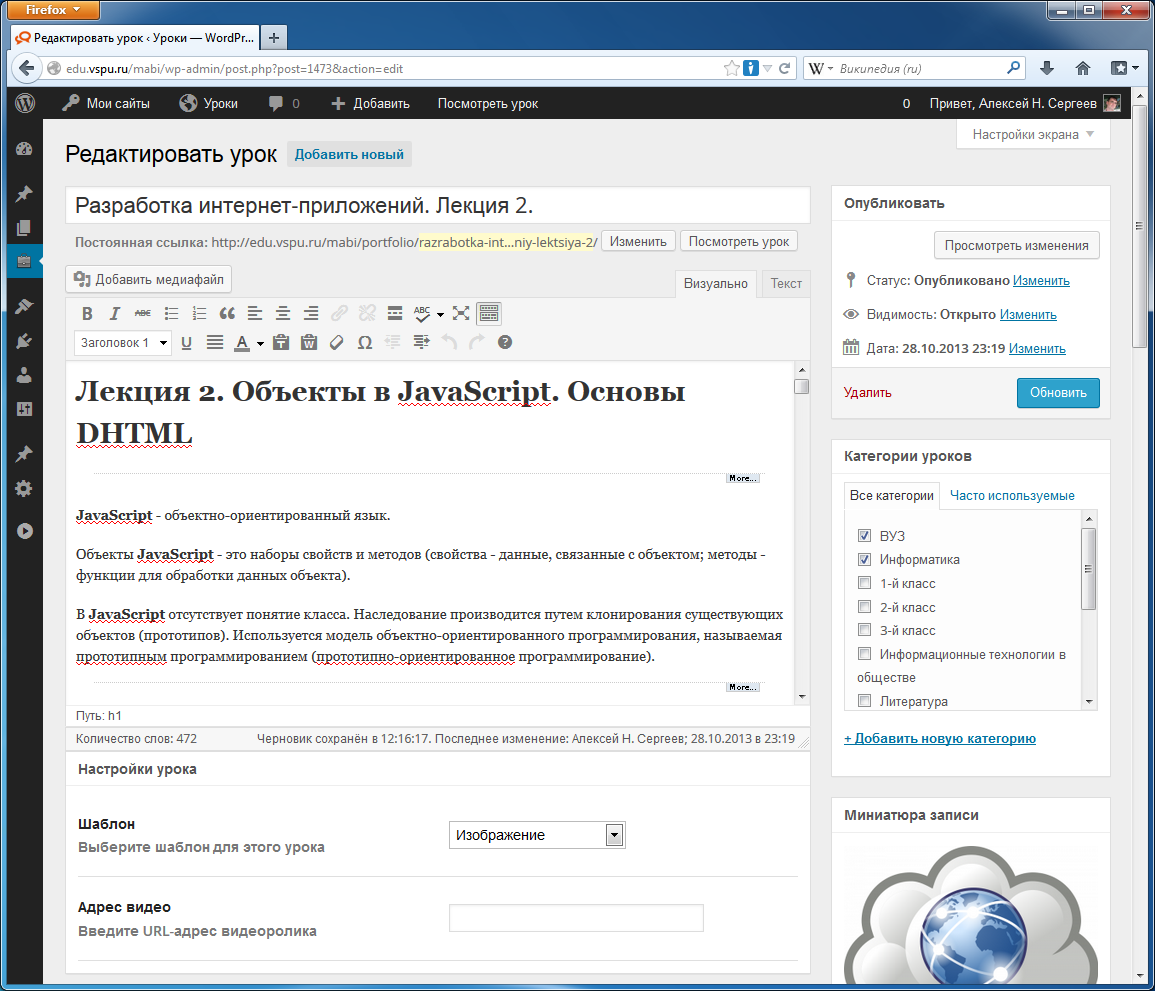Open the editor help icon
The width and height of the screenshot is (1155, 991).
[505, 342]
